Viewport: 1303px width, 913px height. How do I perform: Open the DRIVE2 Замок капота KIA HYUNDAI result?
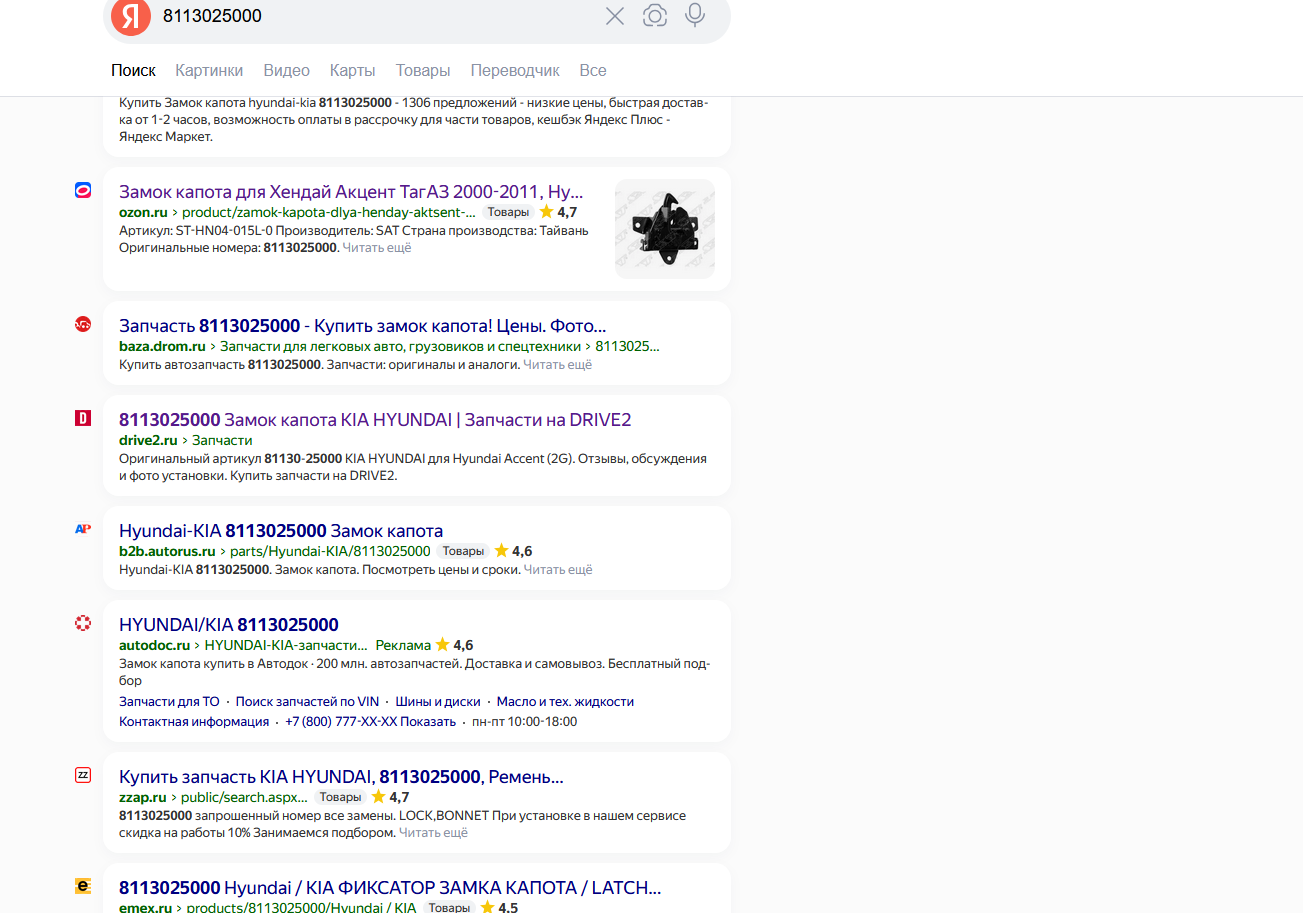(x=375, y=419)
